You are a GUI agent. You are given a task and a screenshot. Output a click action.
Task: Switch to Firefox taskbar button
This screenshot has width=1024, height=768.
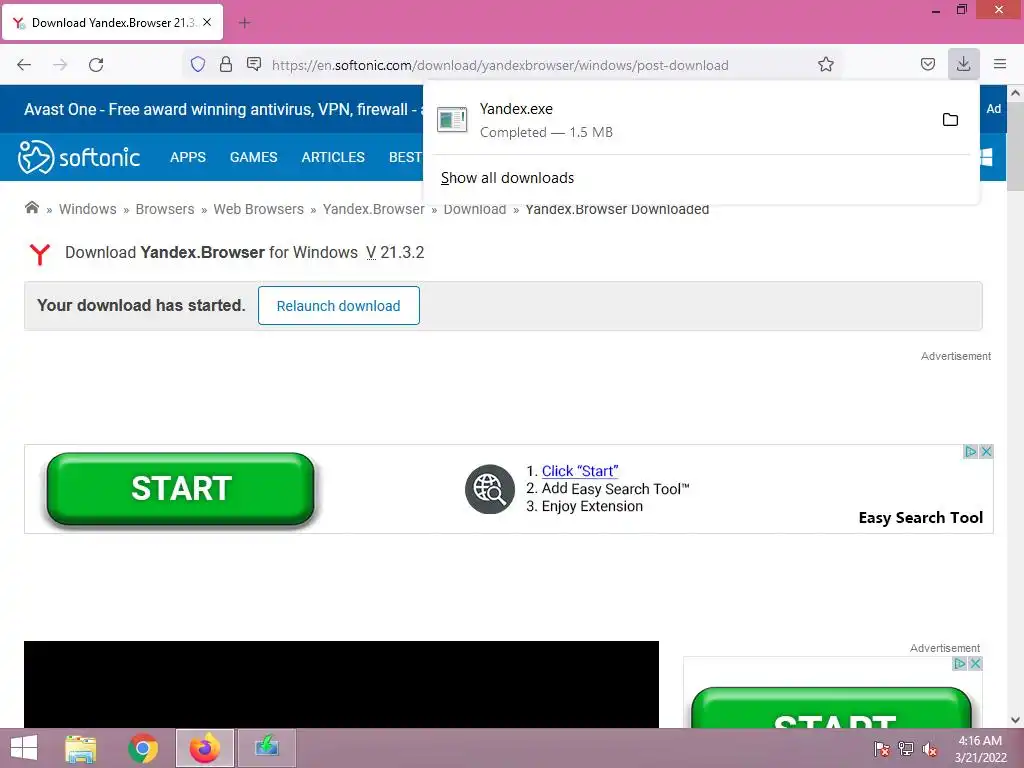[204, 748]
